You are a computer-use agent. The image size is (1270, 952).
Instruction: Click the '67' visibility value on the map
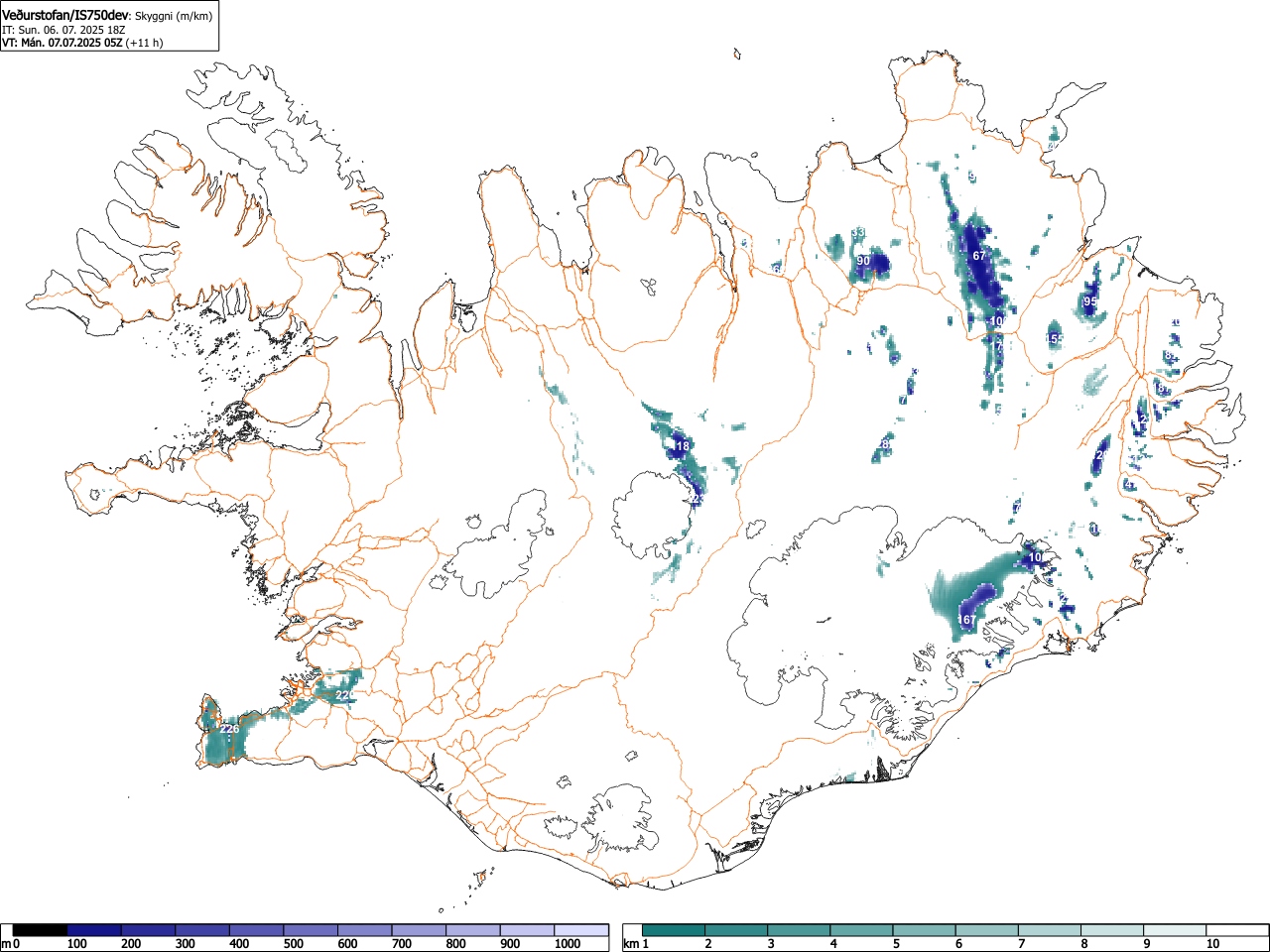tap(979, 256)
